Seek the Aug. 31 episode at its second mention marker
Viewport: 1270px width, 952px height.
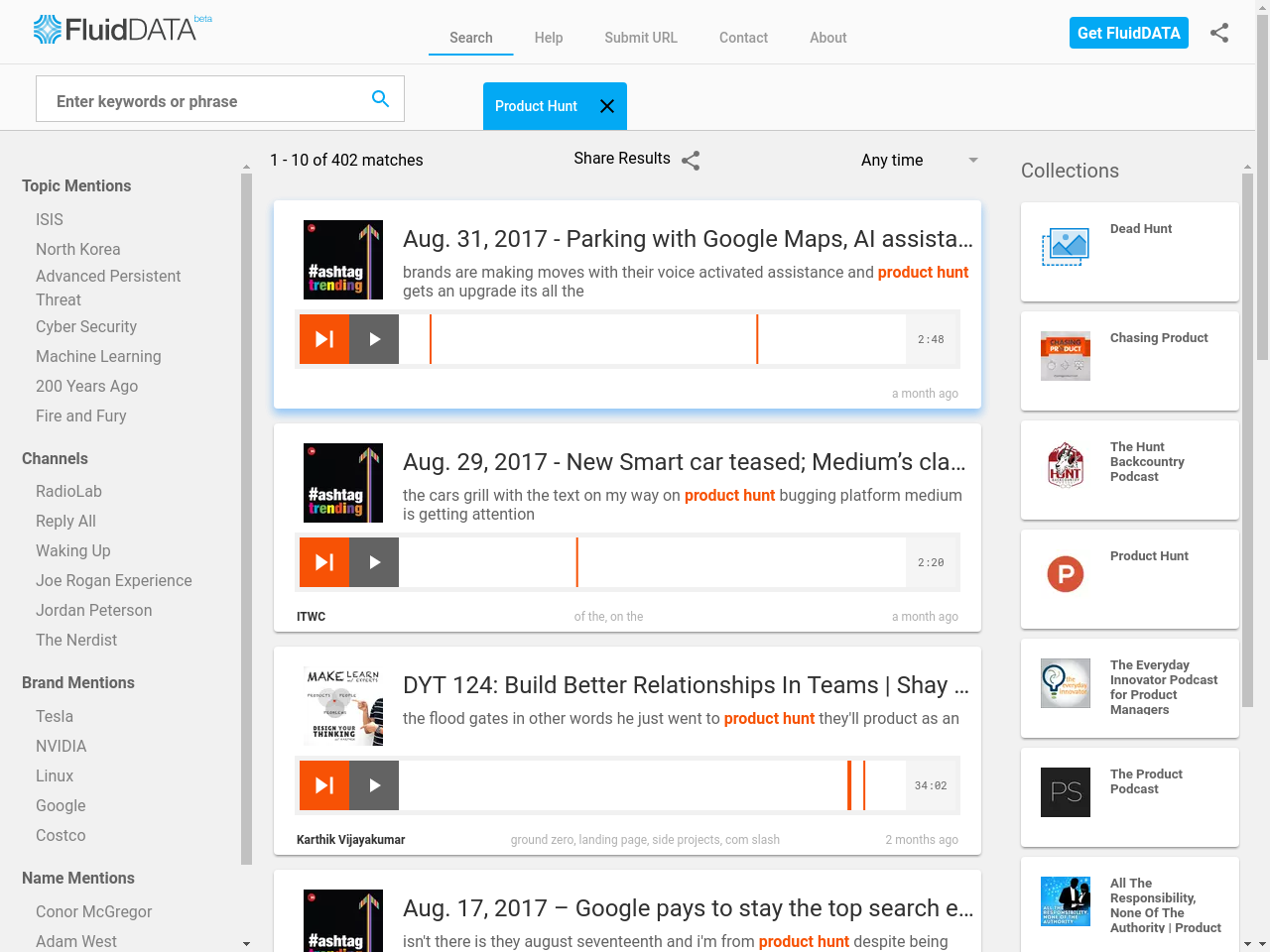(x=757, y=339)
